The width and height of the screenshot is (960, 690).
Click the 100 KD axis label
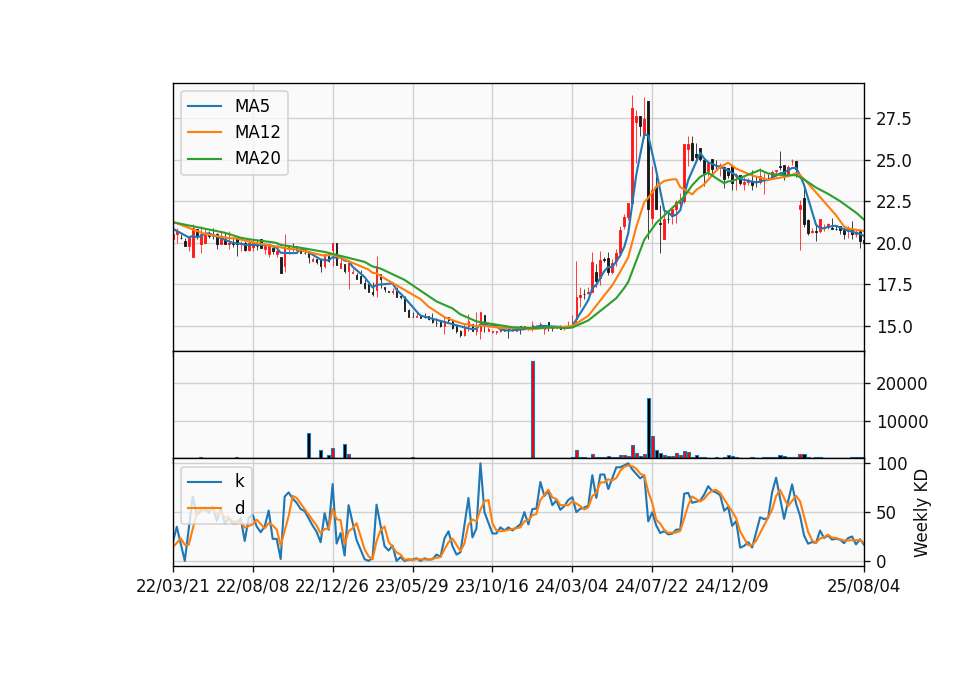click(892, 464)
